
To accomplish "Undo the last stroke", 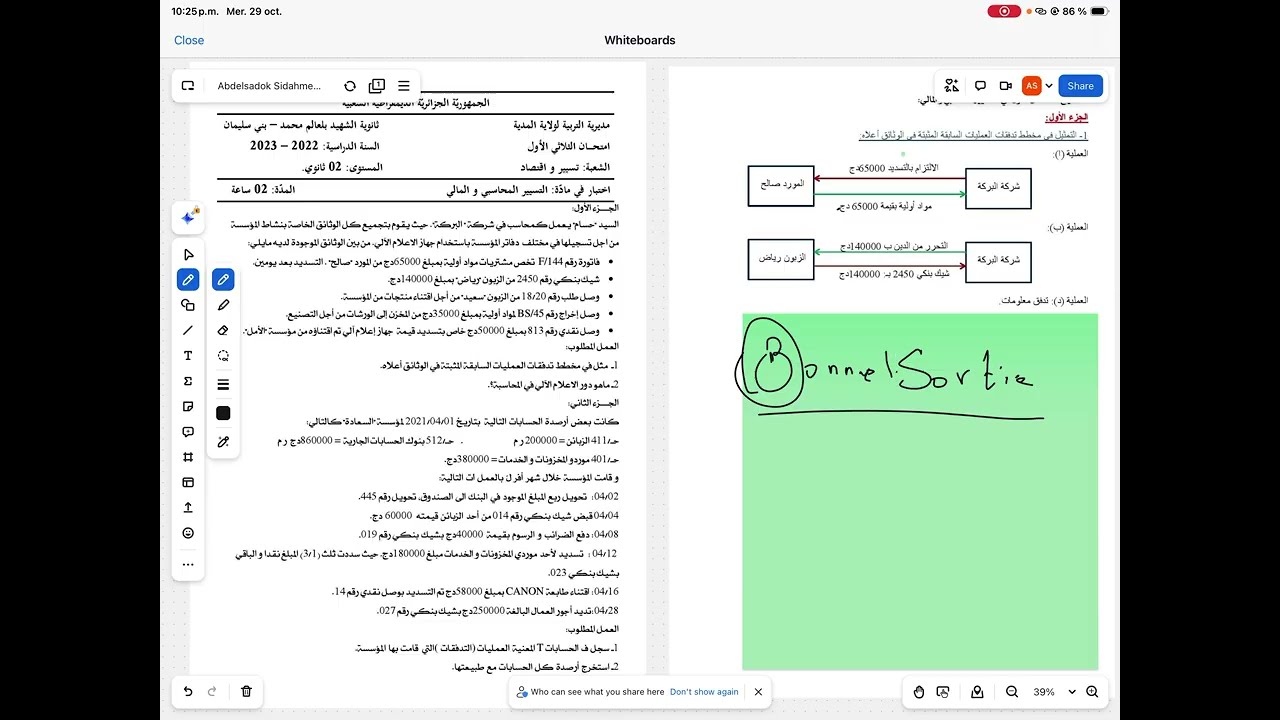I will coord(188,691).
